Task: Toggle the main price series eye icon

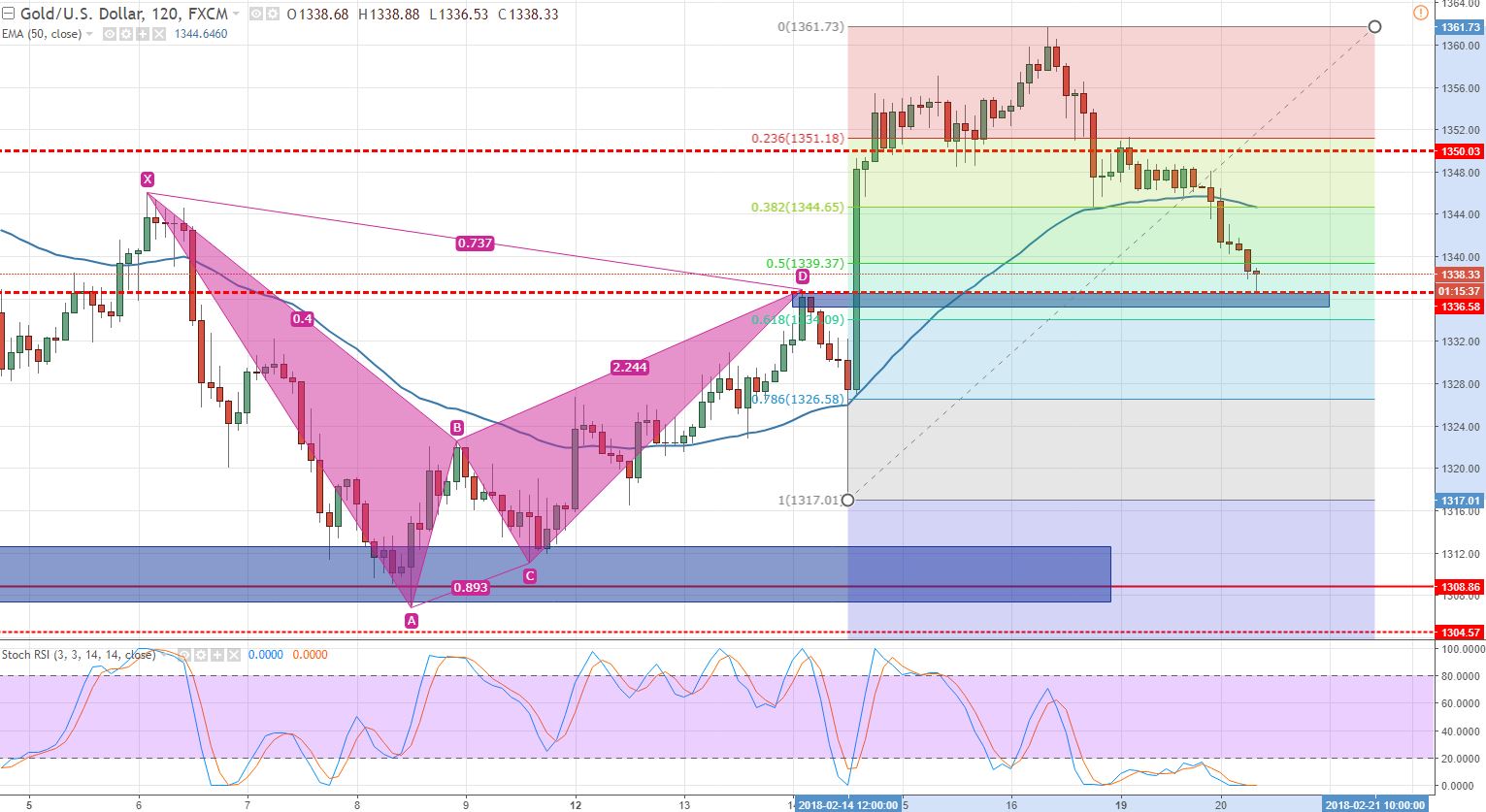Action: tap(257, 14)
